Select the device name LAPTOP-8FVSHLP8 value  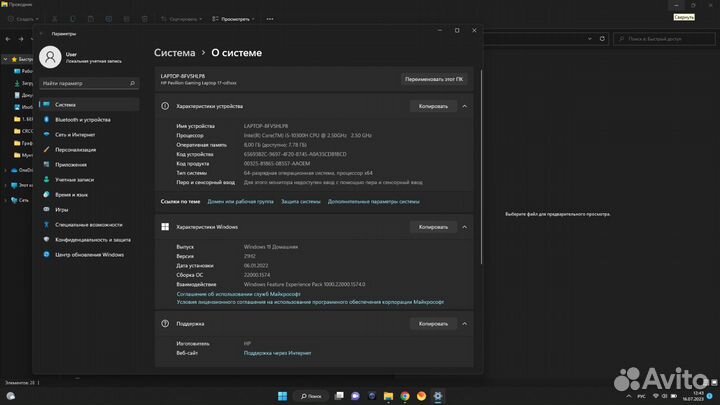click(266, 126)
